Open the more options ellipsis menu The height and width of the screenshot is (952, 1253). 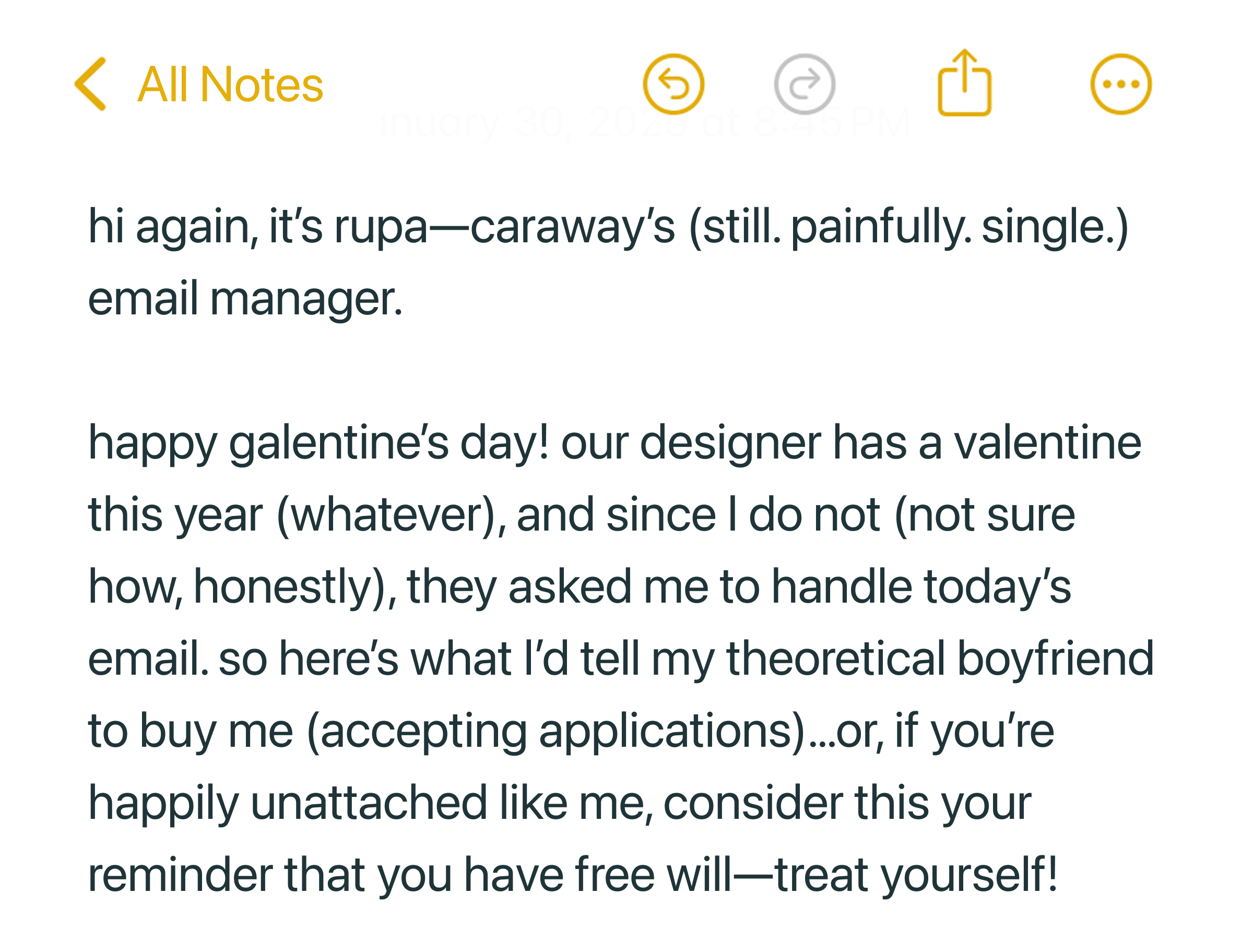(x=1120, y=85)
